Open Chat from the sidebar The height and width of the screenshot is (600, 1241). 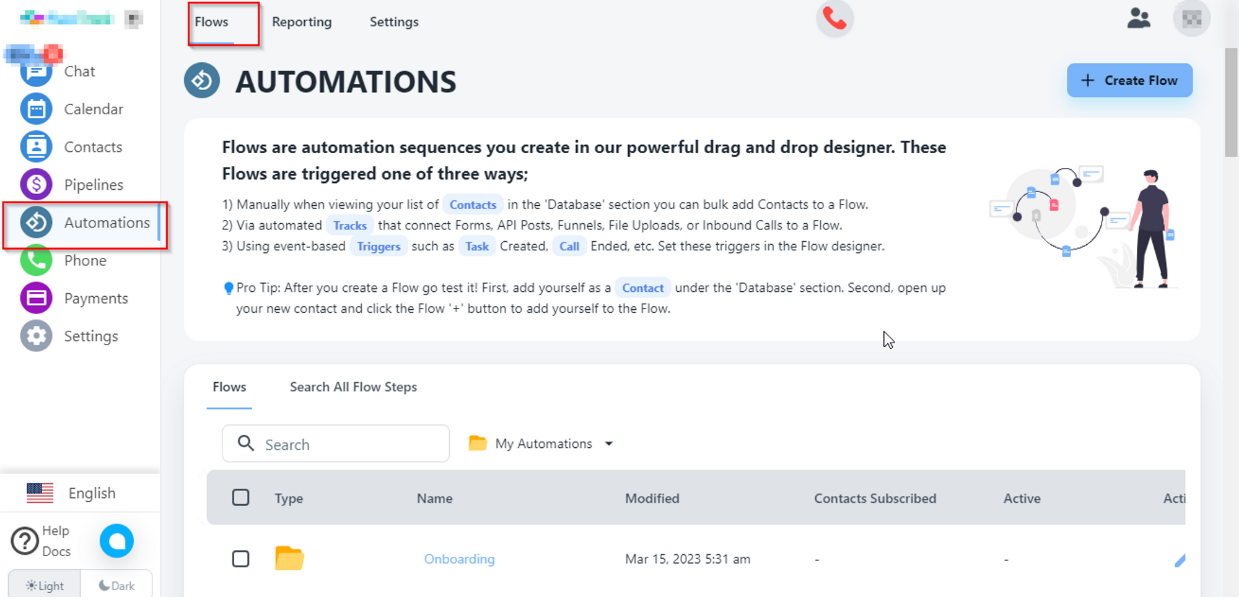37,71
